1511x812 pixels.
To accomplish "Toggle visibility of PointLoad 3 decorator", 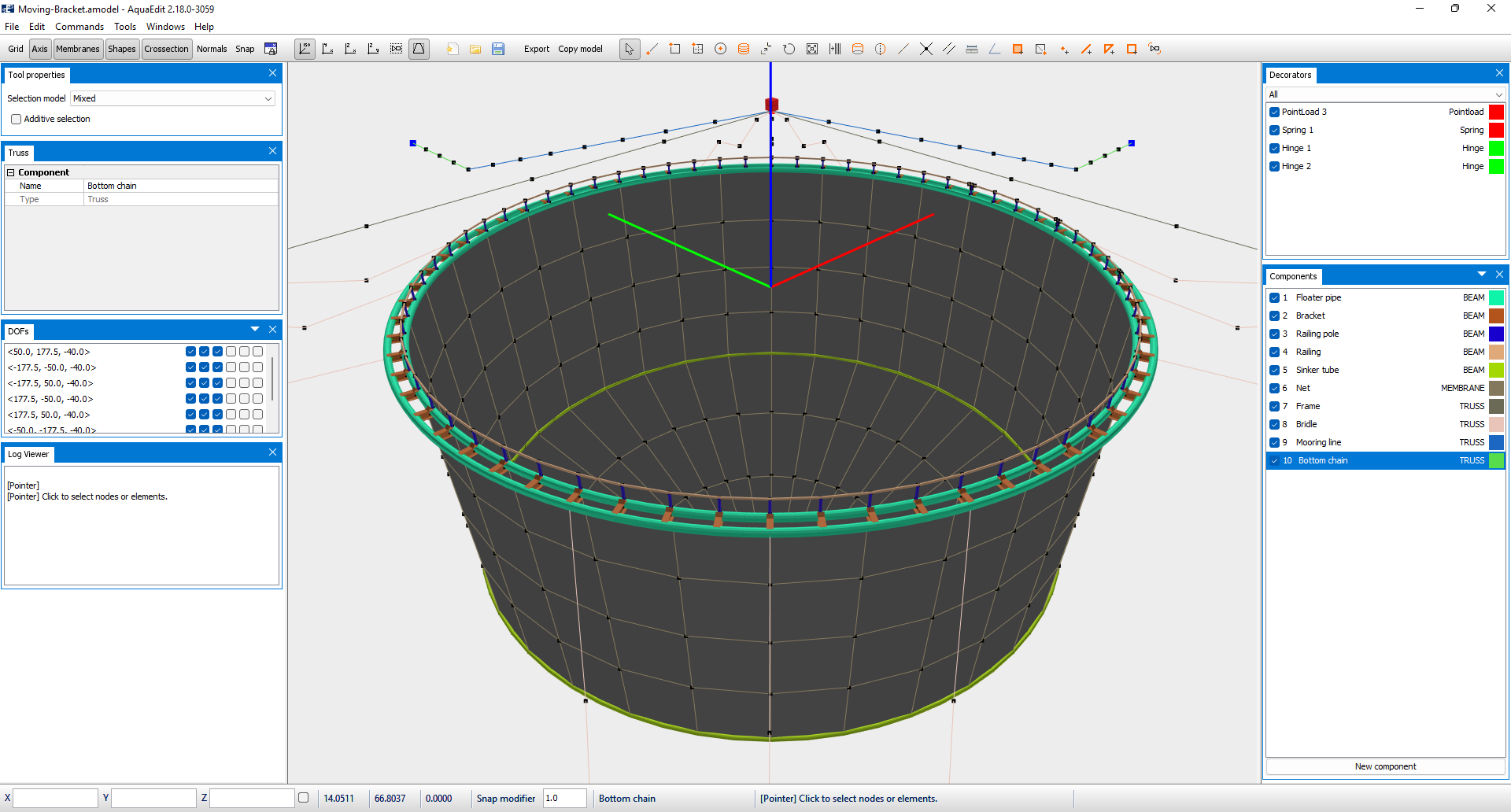I will click(1274, 112).
